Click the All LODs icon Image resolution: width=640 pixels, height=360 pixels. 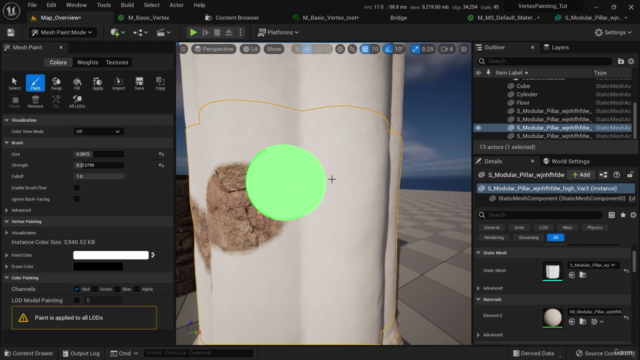(x=77, y=101)
